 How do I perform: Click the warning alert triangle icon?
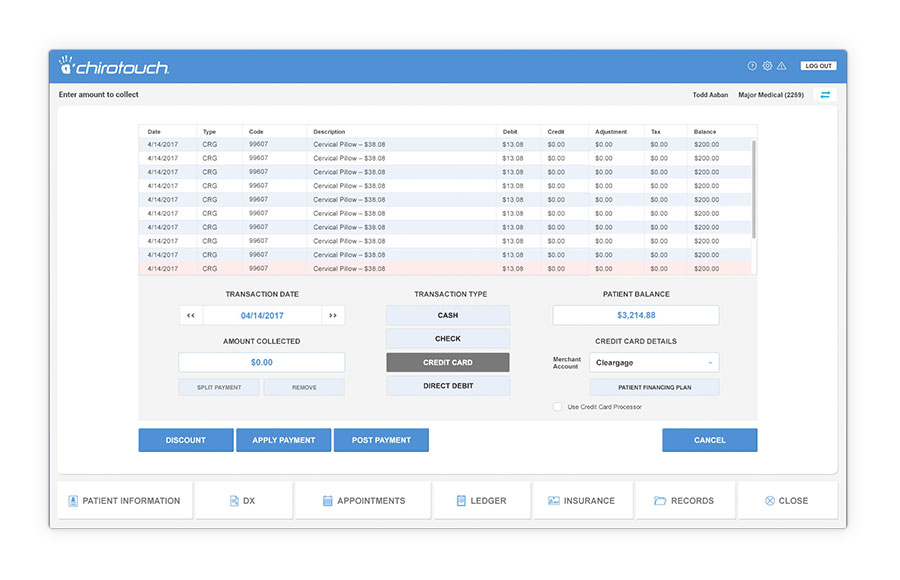782,66
